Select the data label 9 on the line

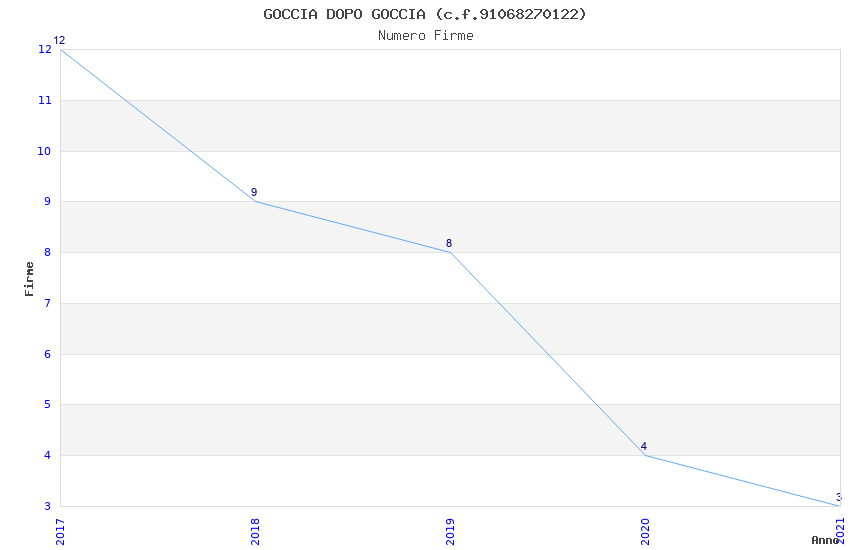pos(254,192)
